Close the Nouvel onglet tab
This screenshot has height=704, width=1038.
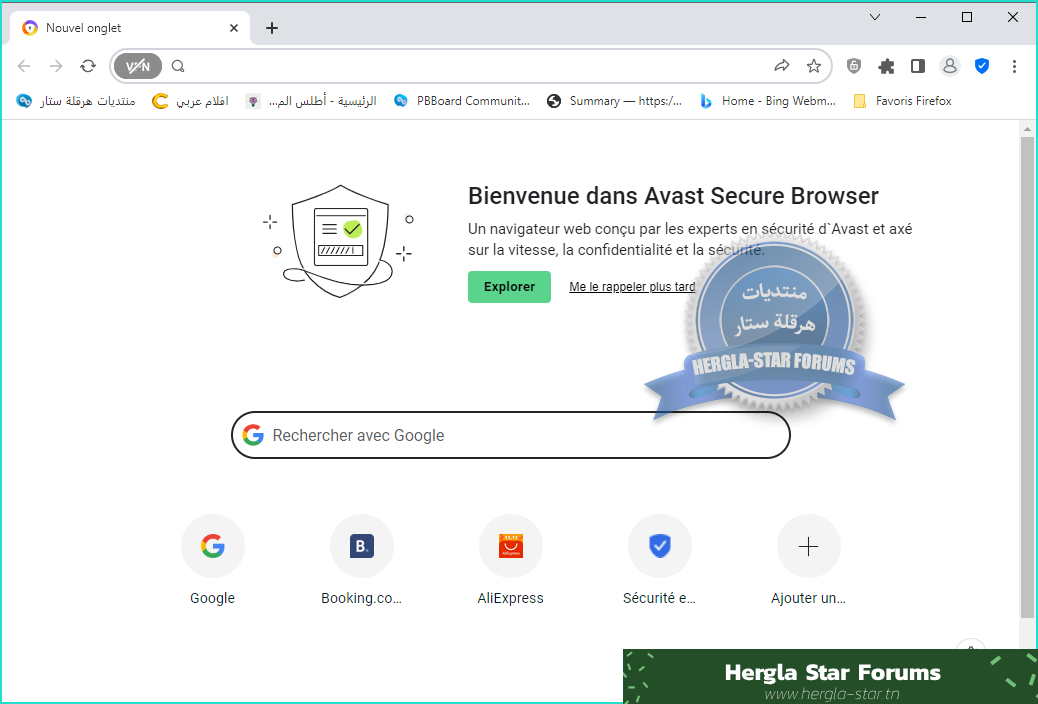click(x=234, y=28)
